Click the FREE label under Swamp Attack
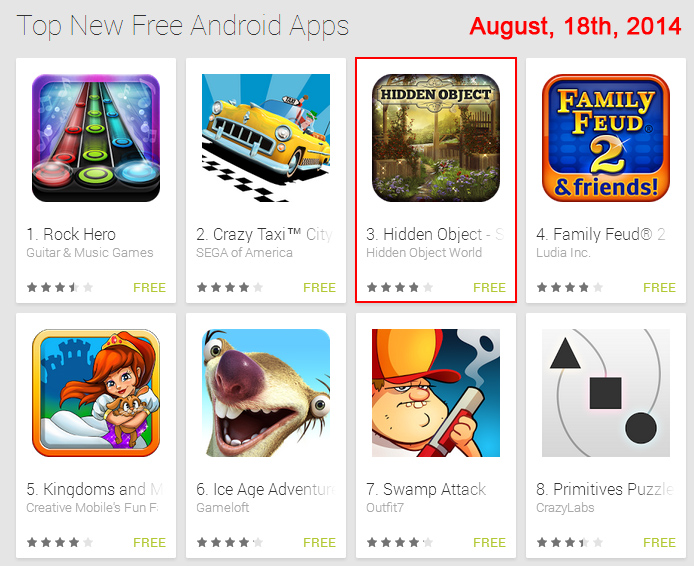Viewport: 694px width, 566px height. [490, 543]
